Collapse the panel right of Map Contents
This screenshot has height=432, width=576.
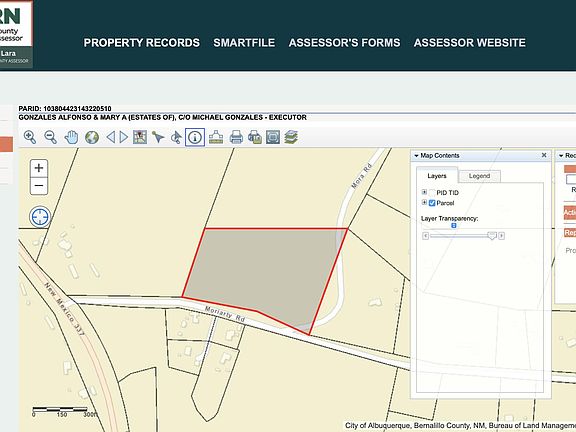[x=561, y=156]
